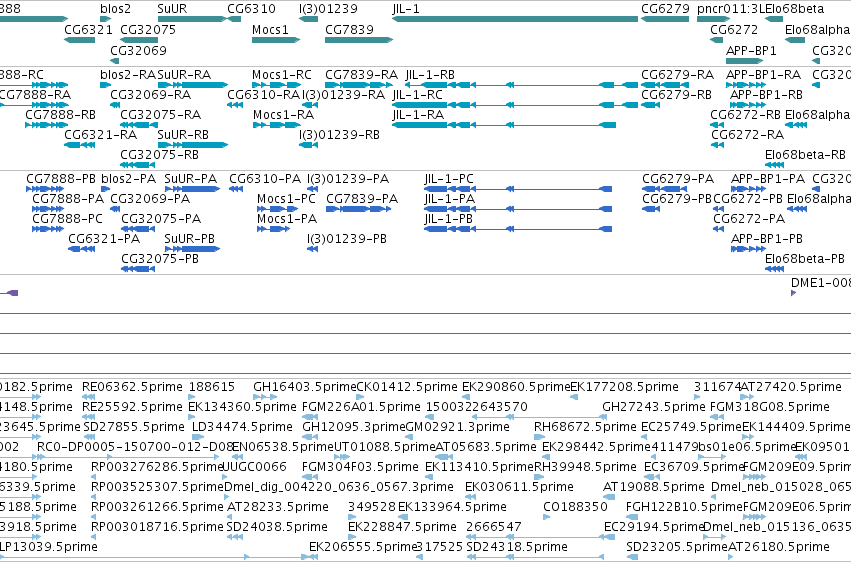
Task: Select the SuUR-PB protein label
Action: coord(189,239)
